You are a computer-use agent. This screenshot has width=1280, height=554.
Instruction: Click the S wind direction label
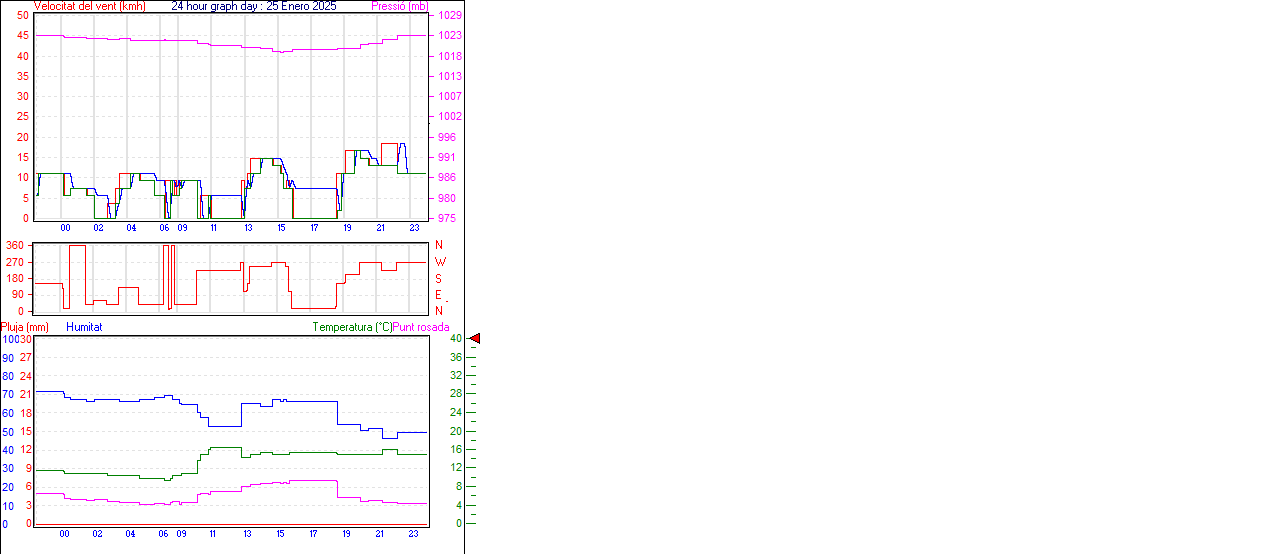(x=438, y=279)
